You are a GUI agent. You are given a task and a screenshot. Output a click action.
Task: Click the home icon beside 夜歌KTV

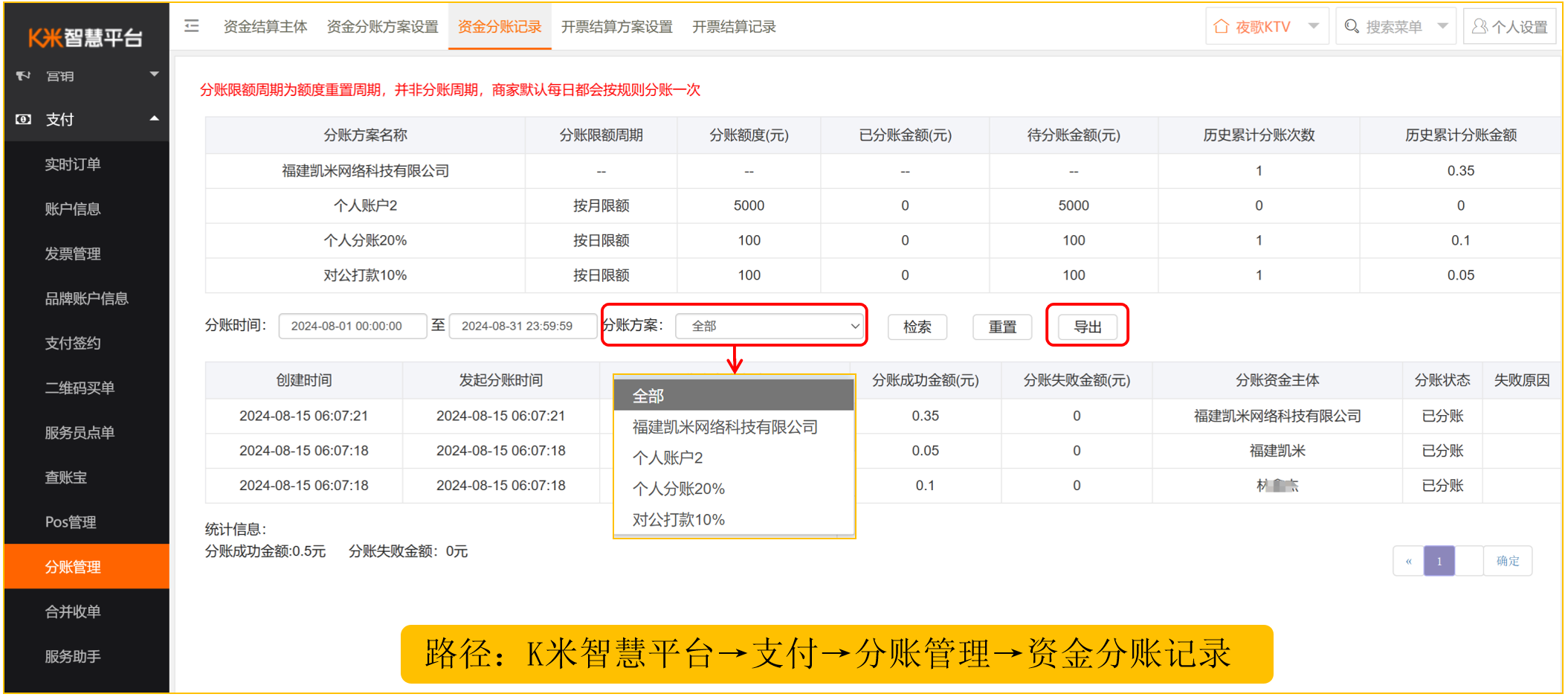pos(1221,27)
